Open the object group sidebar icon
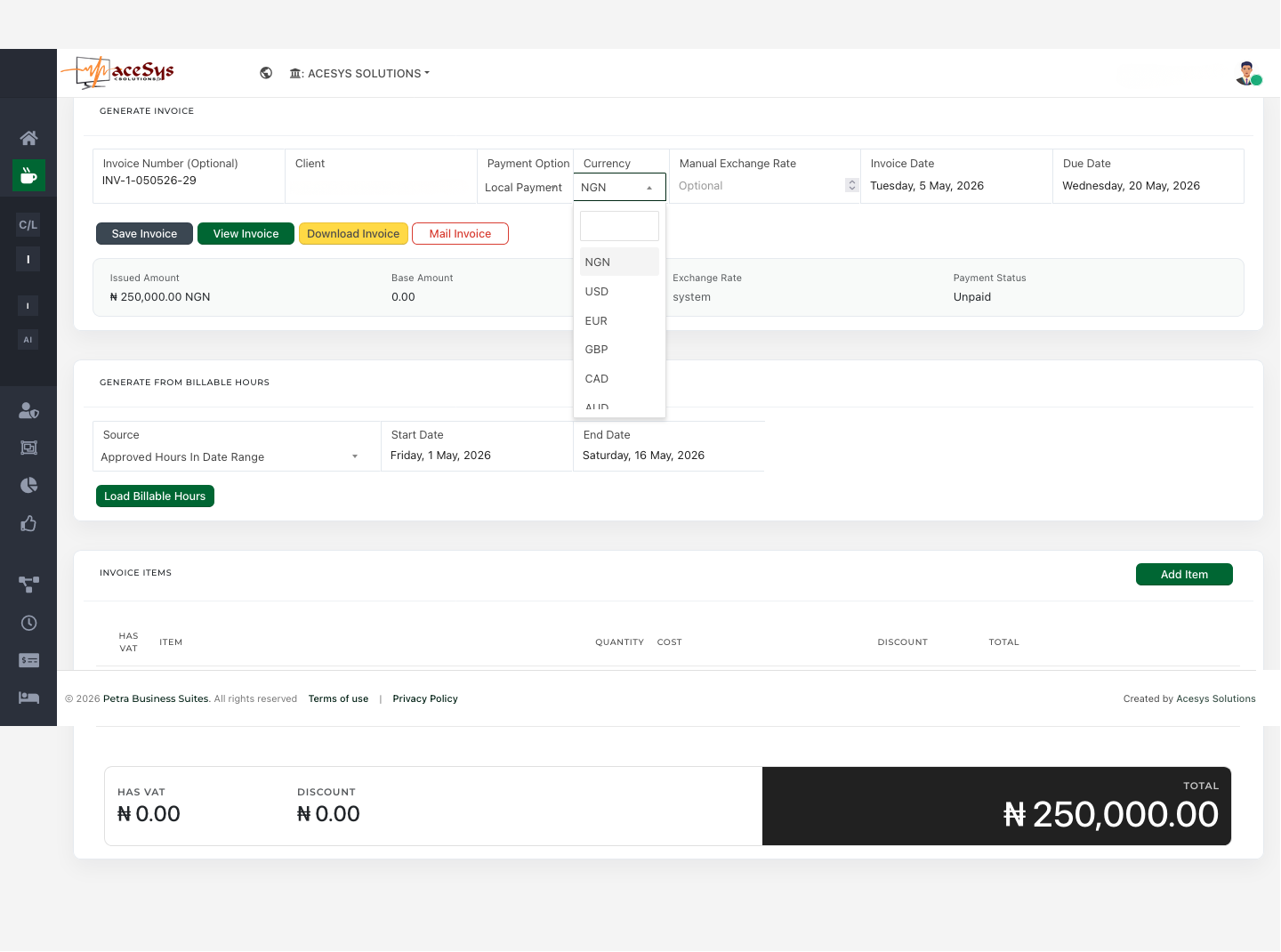 [x=28, y=448]
